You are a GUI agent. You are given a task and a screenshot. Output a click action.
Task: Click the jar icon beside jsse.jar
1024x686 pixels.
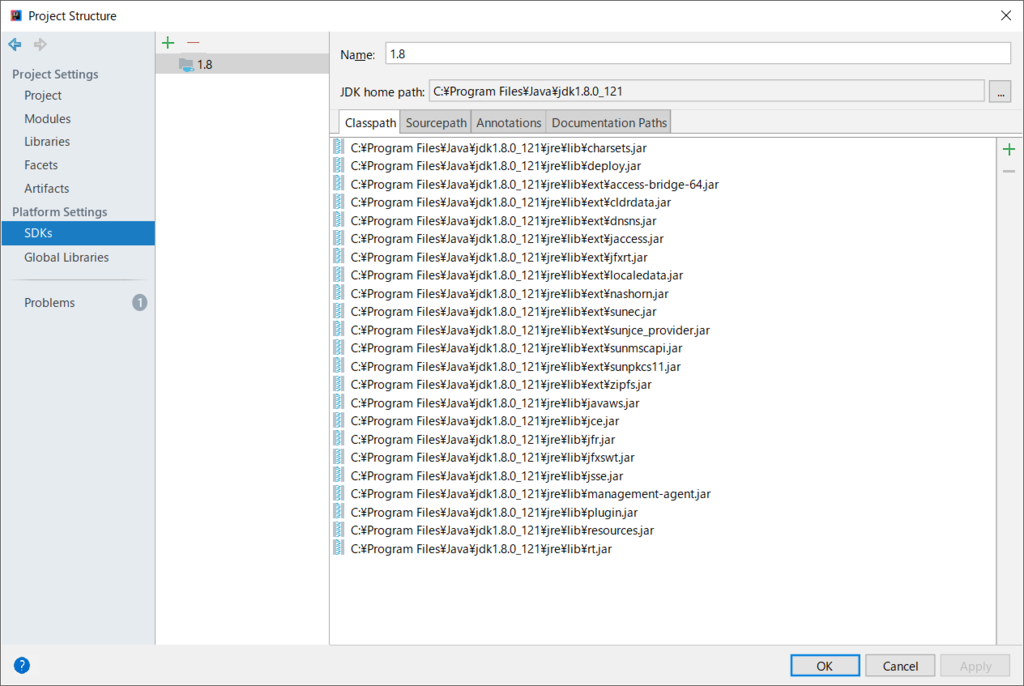pos(338,475)
